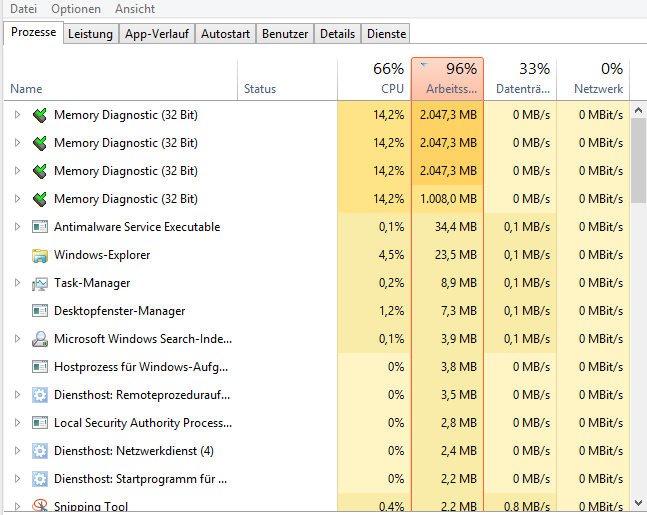Click the 34,4 MB memory cell

(448, 227)
